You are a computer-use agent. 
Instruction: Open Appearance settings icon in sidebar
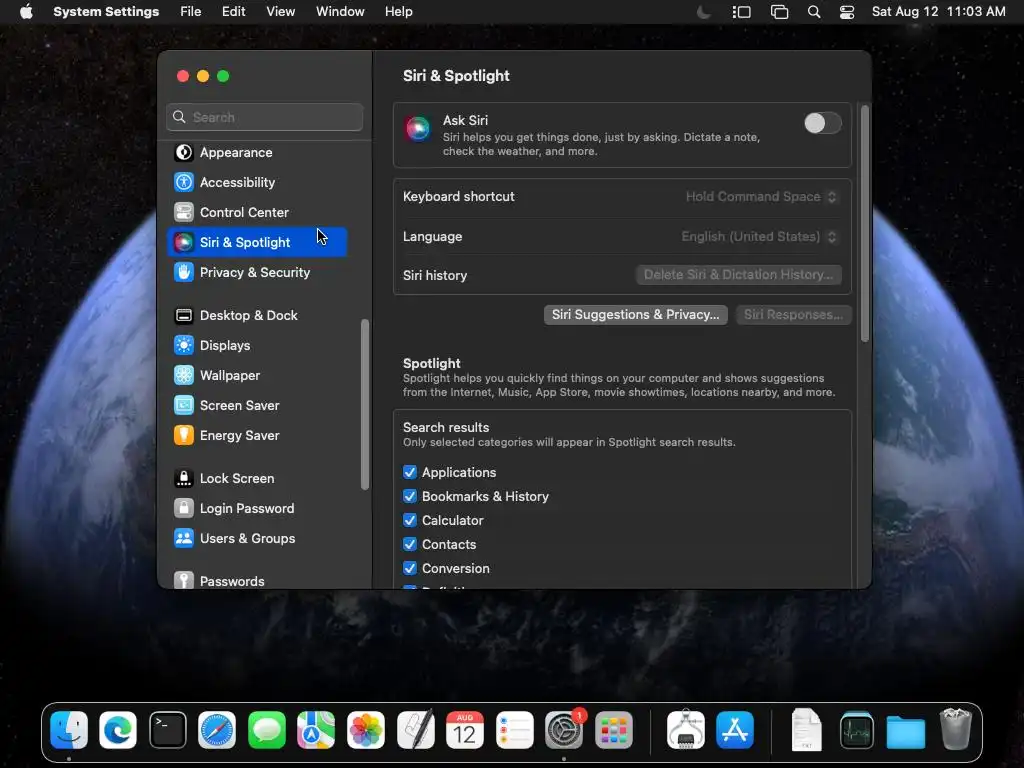[184, 152]
